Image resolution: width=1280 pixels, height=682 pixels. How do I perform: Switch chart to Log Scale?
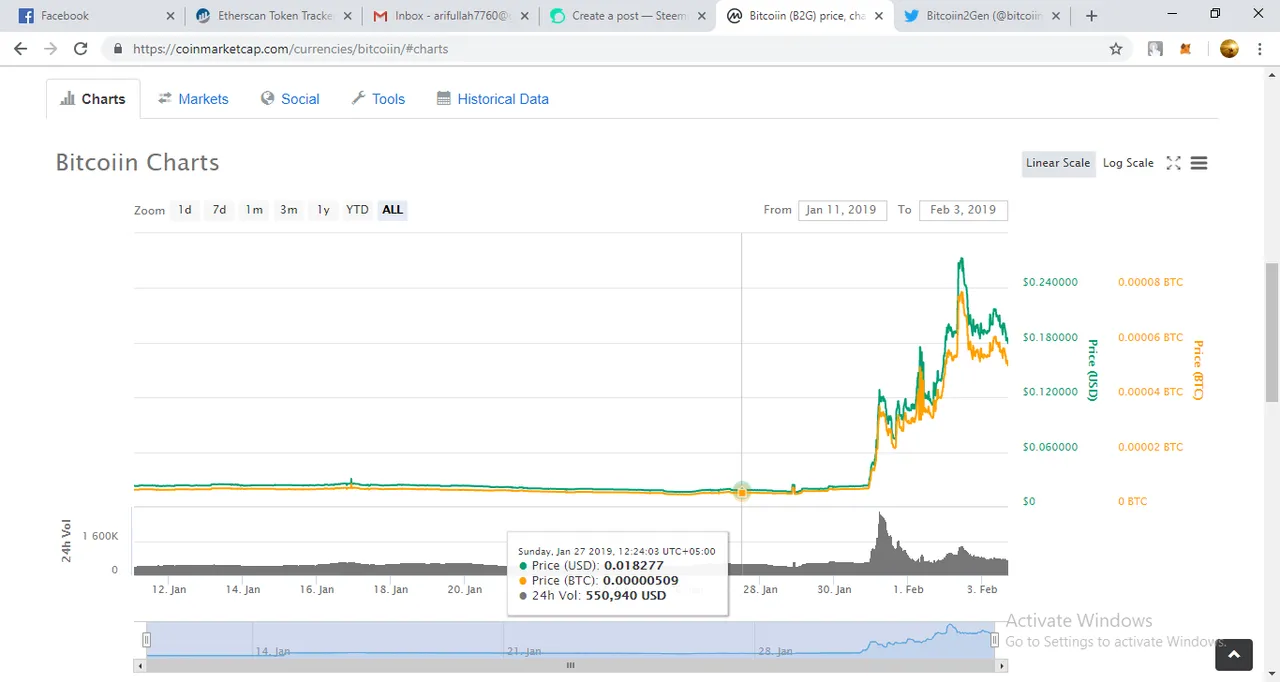(1128, 163)
